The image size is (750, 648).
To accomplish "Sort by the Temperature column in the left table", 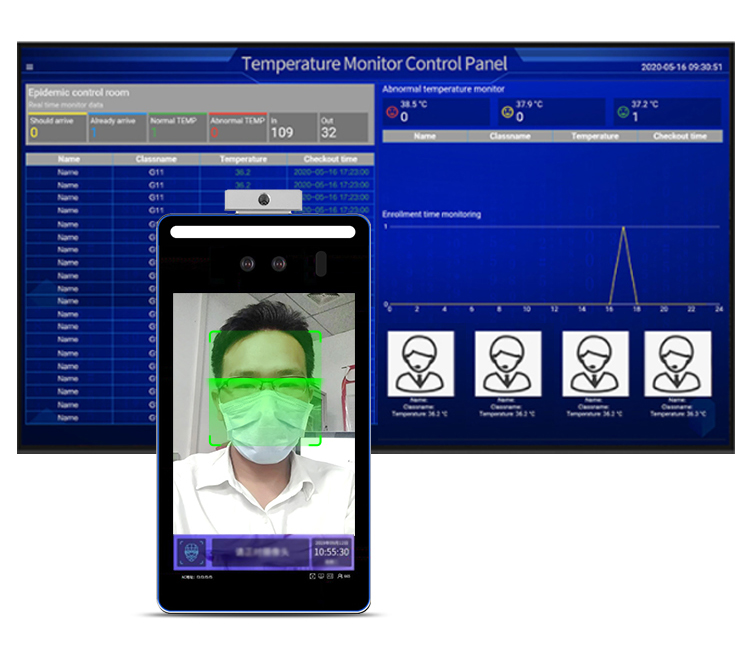I will pos(243,159).
